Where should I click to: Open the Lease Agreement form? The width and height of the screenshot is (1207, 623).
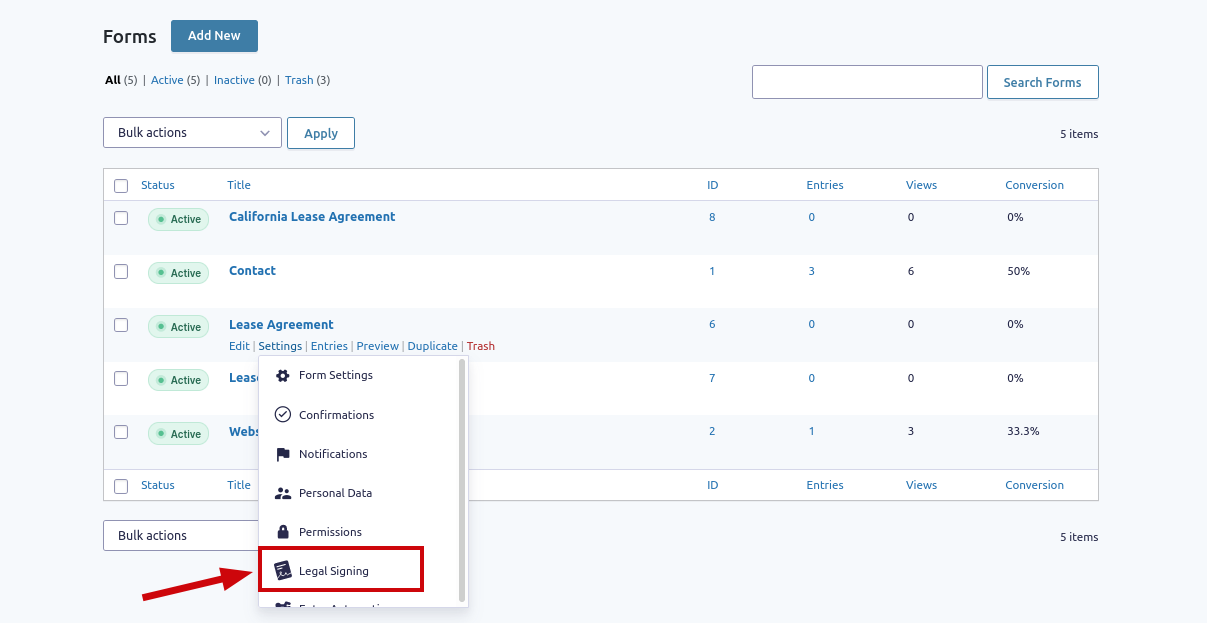[x=281, y=324]
